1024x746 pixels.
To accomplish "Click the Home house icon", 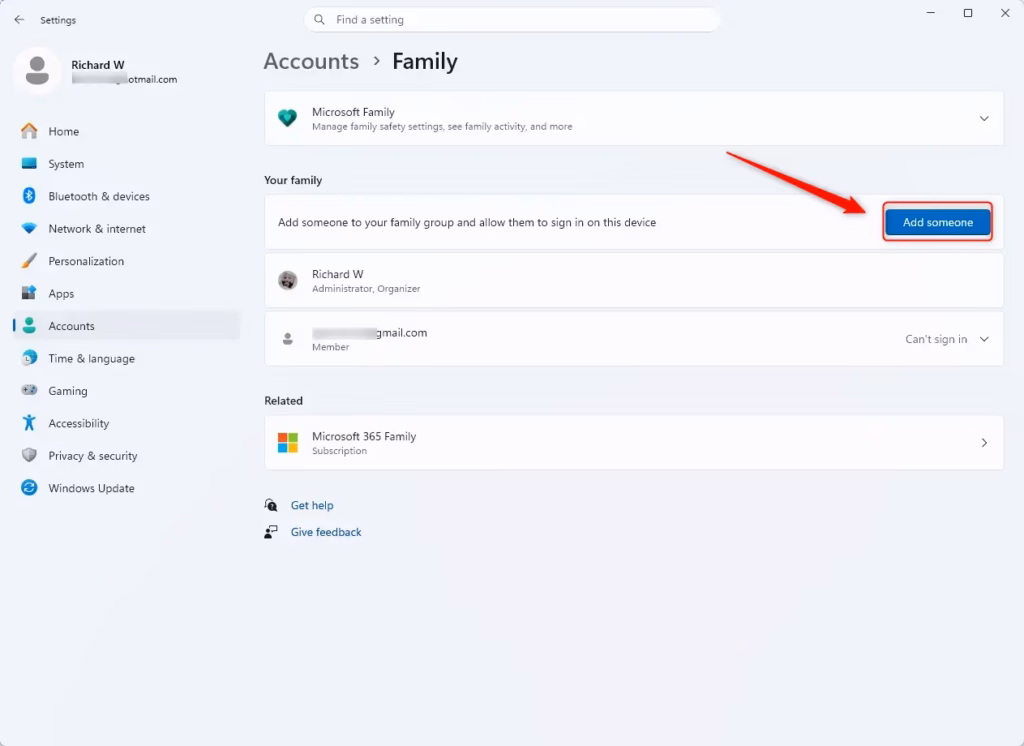I will (x=29, y=131).
